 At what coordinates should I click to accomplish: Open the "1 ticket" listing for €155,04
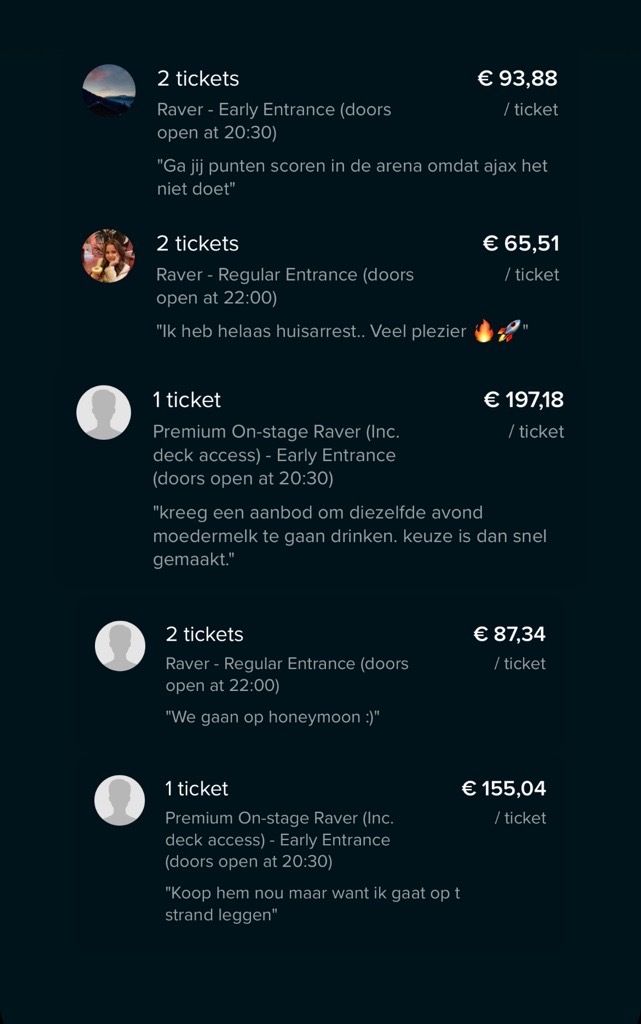(197, 789)
